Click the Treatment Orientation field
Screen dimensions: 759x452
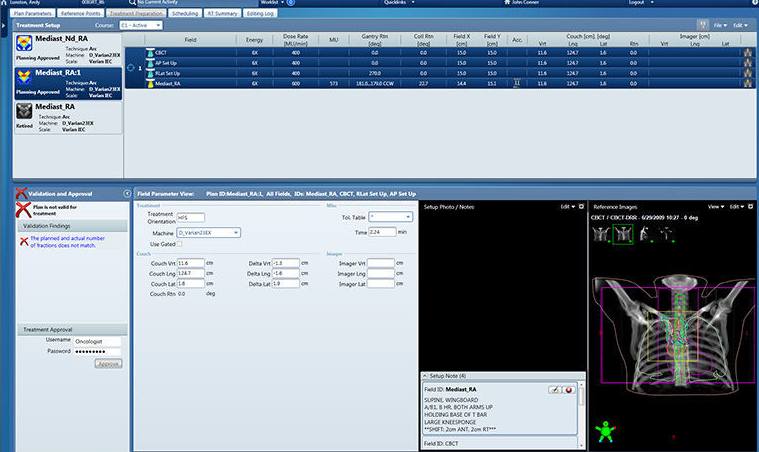coord(190,218)
